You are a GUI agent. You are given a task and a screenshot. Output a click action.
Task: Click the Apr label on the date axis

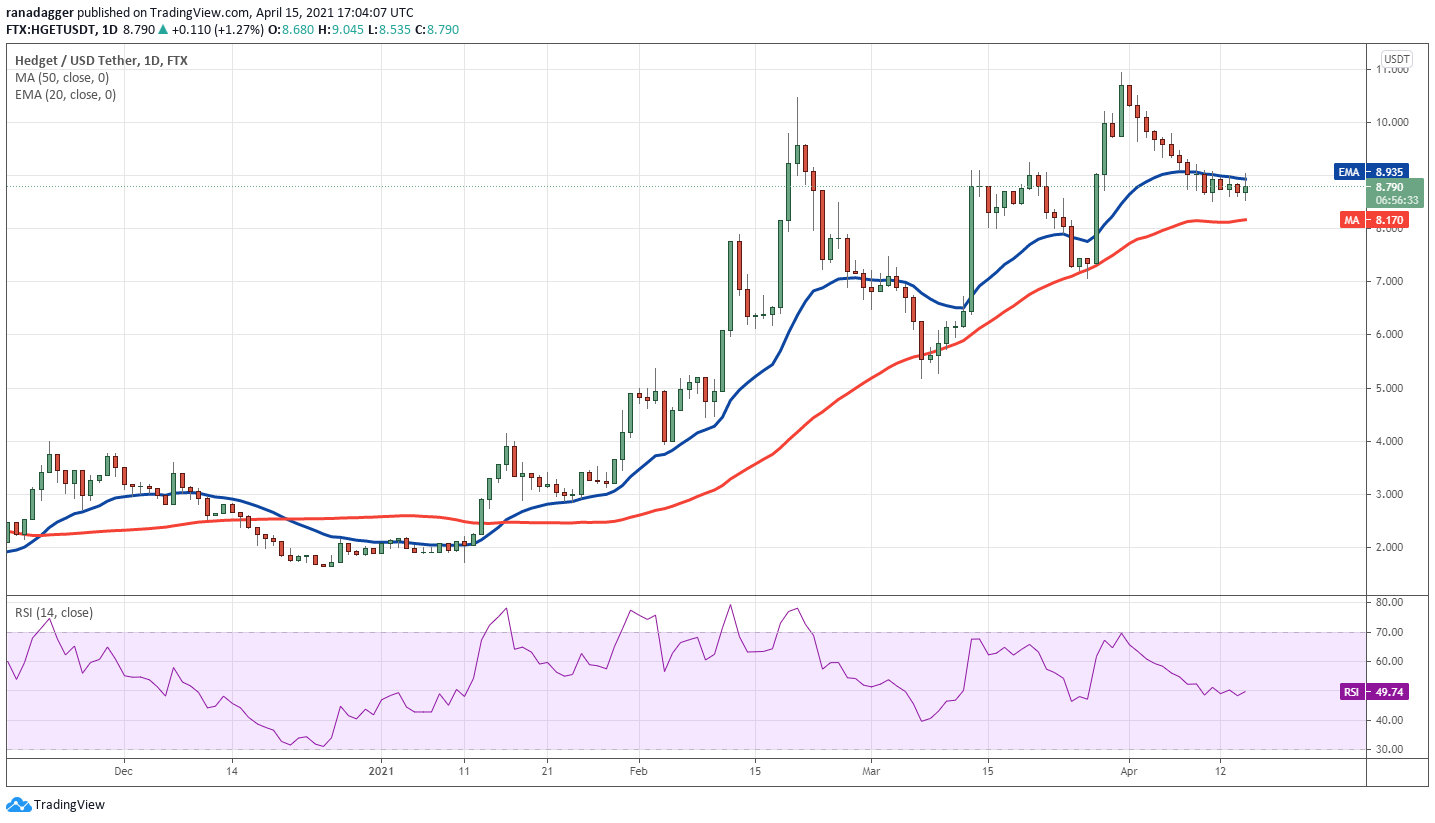coord(1128,772)
